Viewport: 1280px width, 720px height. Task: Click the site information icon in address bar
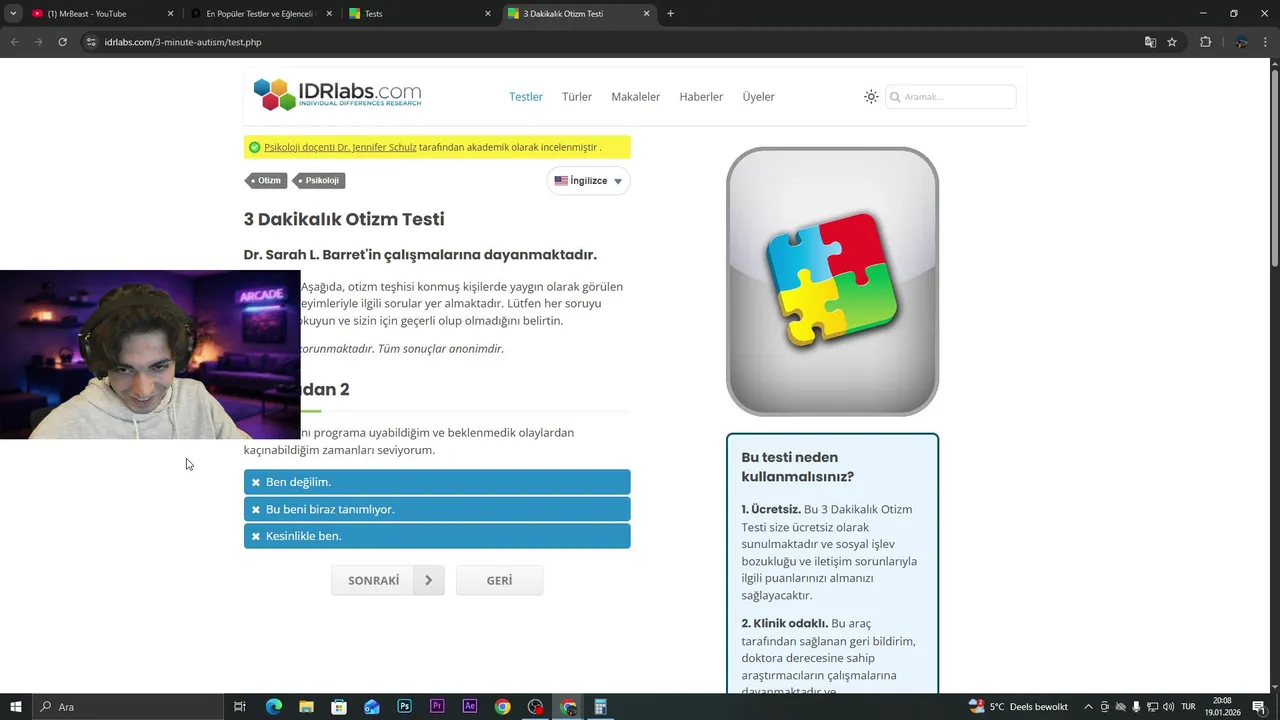point(91,42)
